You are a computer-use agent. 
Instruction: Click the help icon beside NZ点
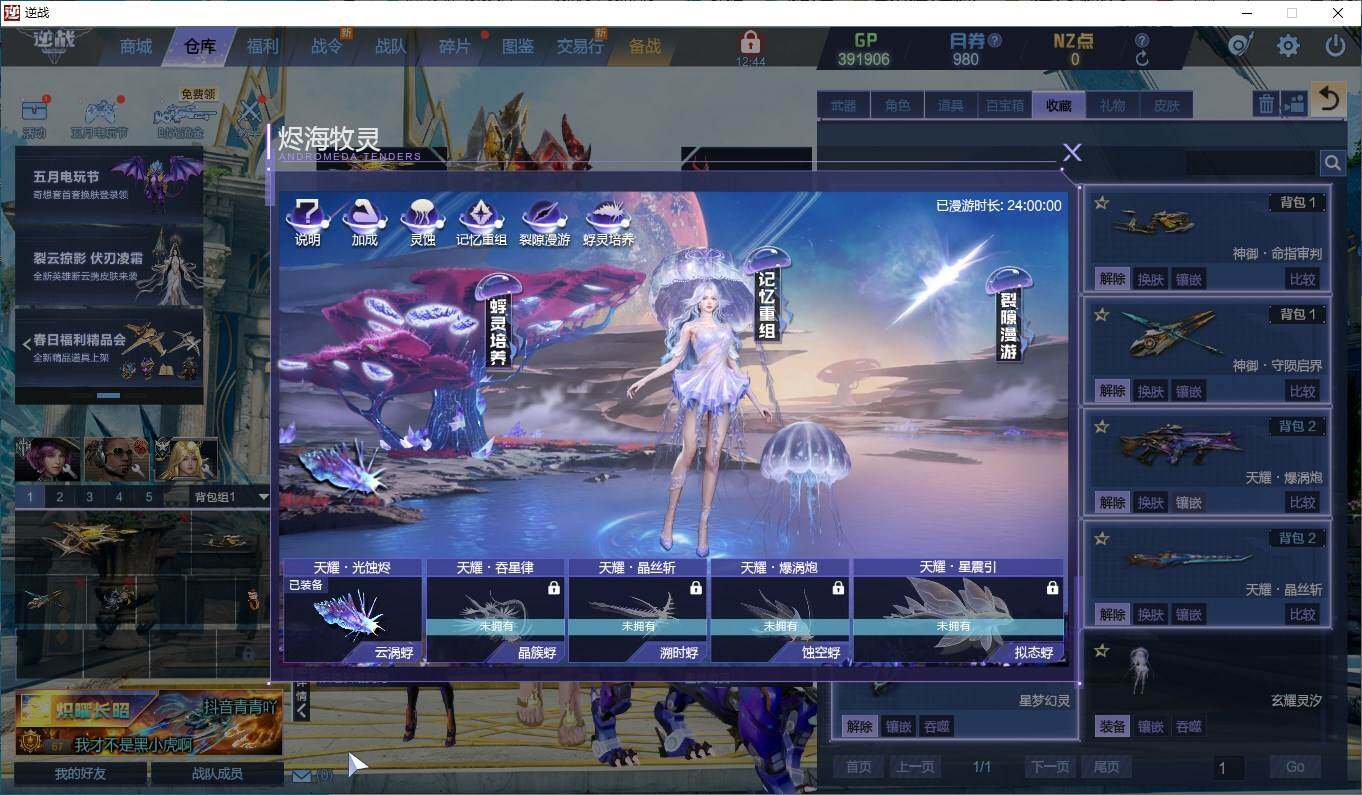coord(1142,41)
